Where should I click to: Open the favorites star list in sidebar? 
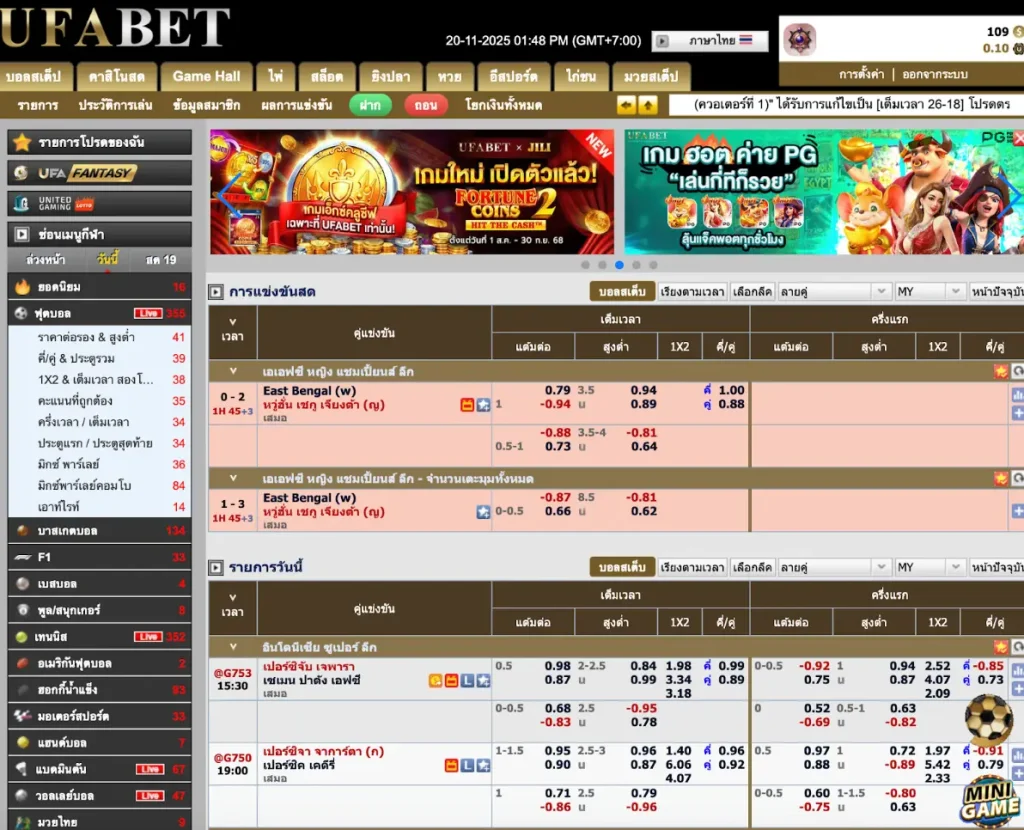(23, 143)
